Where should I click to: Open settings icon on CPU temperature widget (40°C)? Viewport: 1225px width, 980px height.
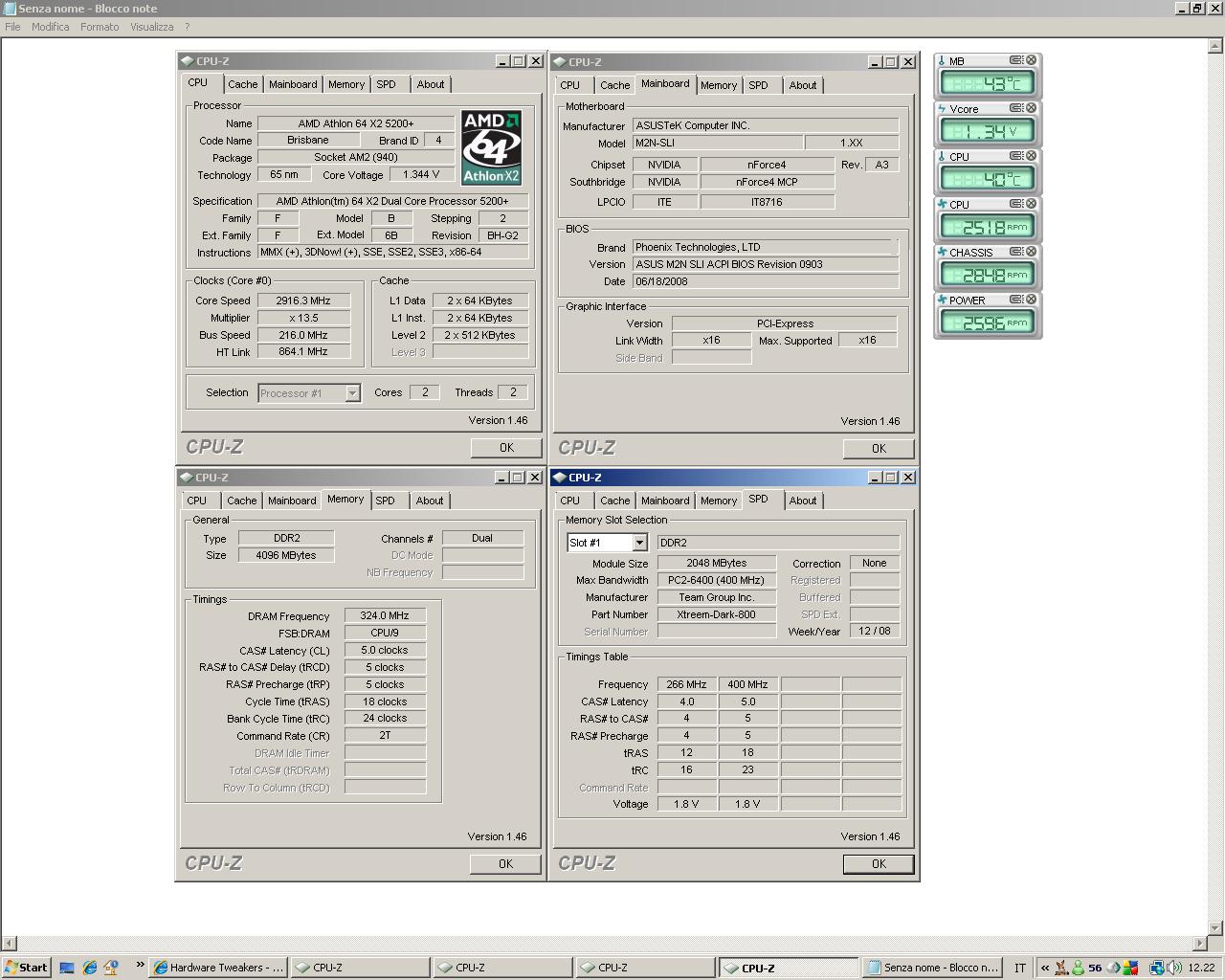tap(1016, 156)
